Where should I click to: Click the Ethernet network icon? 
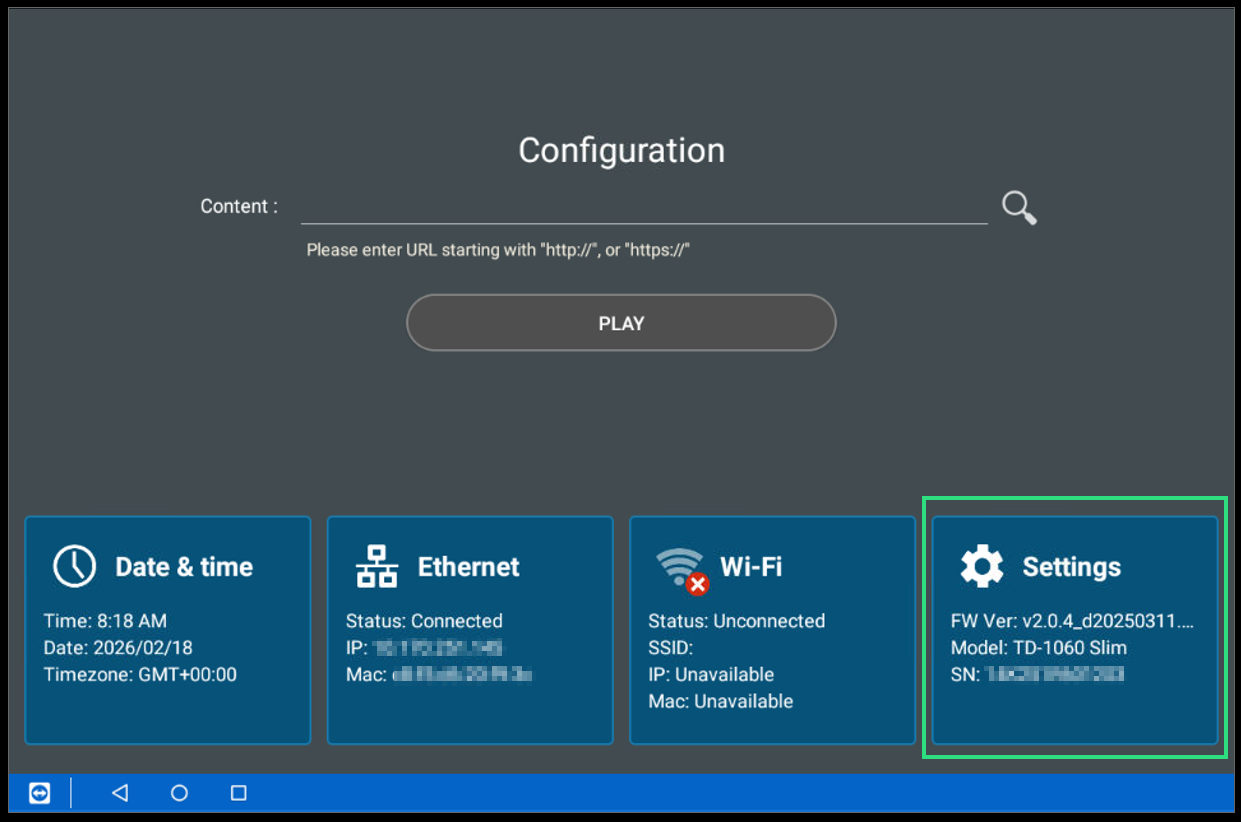tap(376, 566)
